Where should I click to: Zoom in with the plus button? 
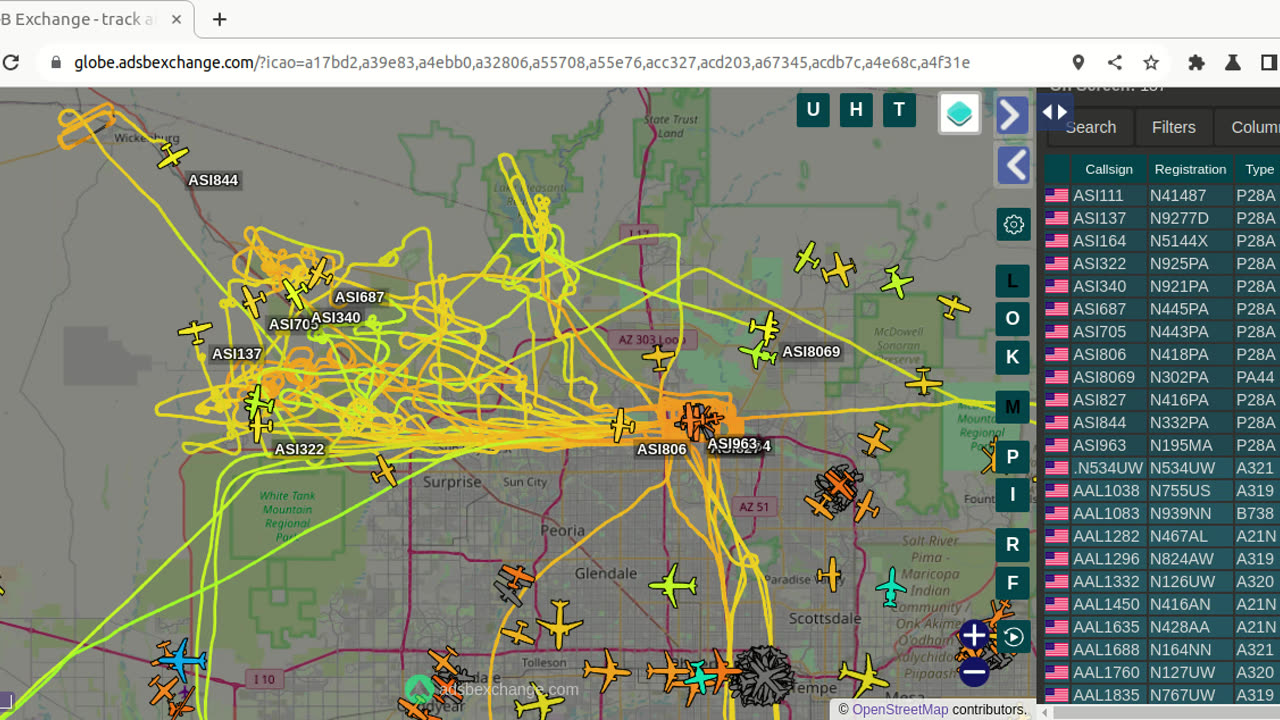click(x=974, y=635)
